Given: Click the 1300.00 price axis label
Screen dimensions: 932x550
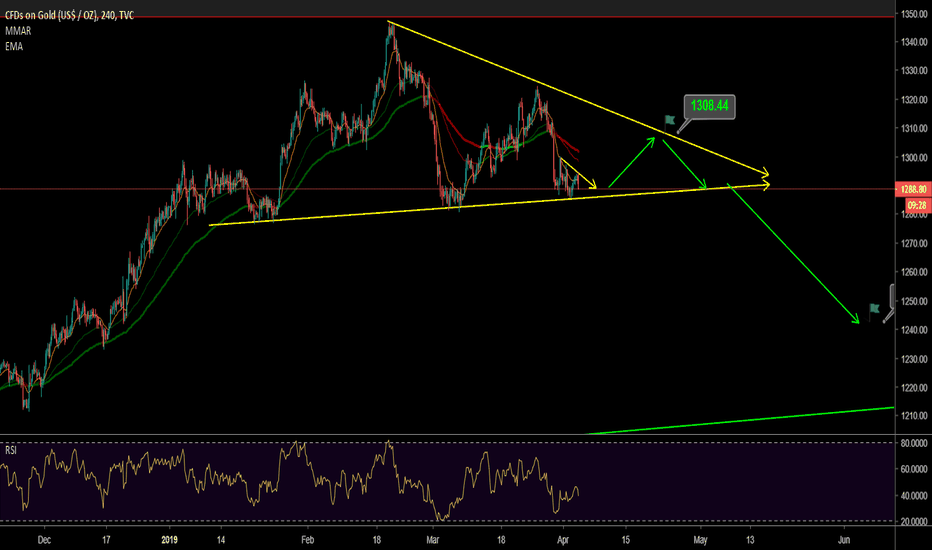Looking at the screenshot, I should click(914, 158).
